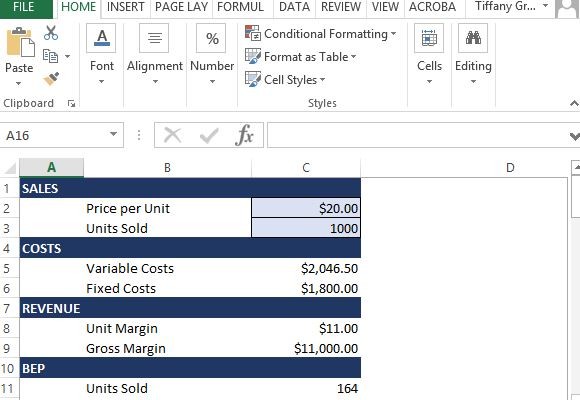Open the Font group button
Image resolution: width=580 pixels, height=400 pixels.
click(x=101, y=38)
